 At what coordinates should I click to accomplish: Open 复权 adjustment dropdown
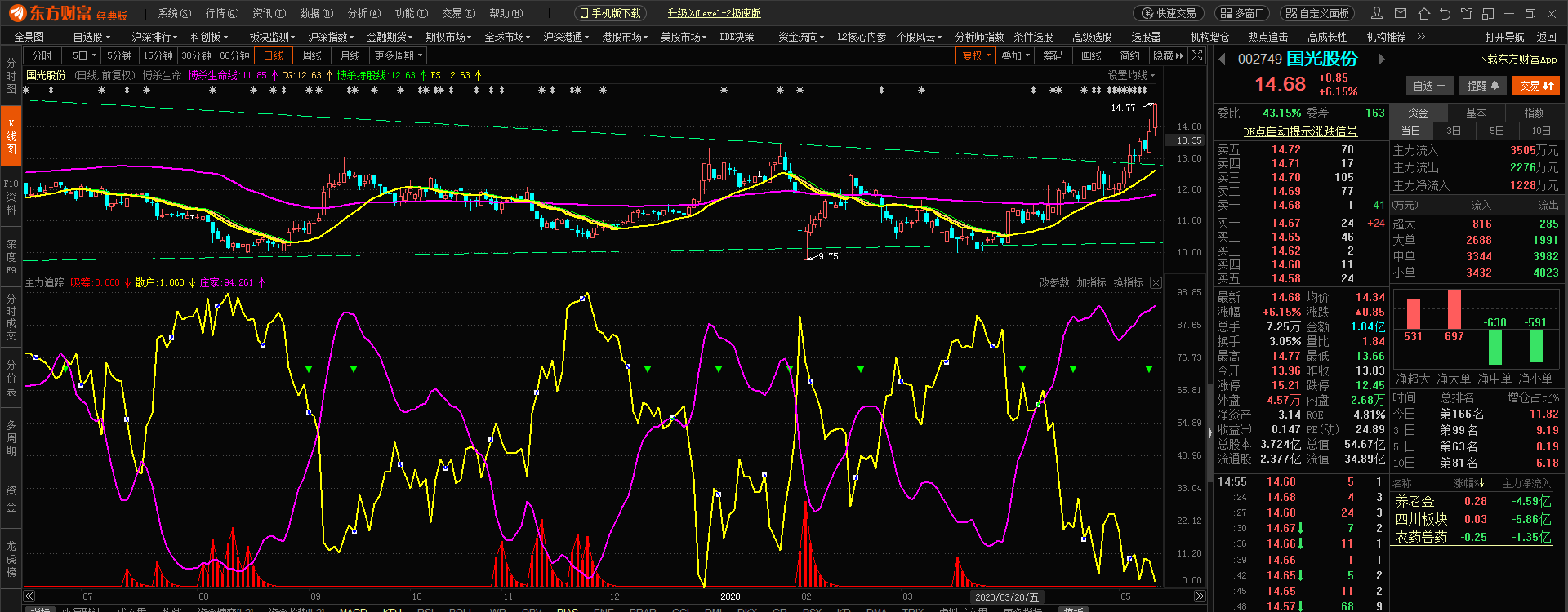(x=976, y=55)
